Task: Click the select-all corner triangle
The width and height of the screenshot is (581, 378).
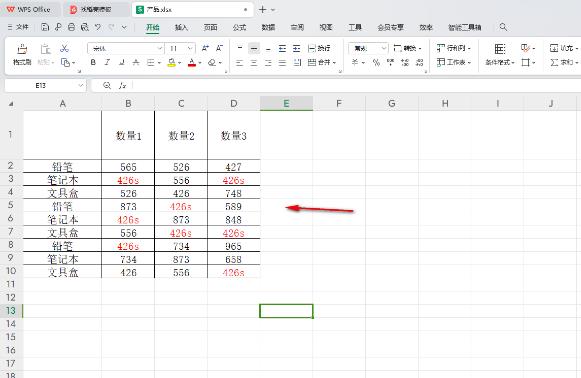Action: 11,104
